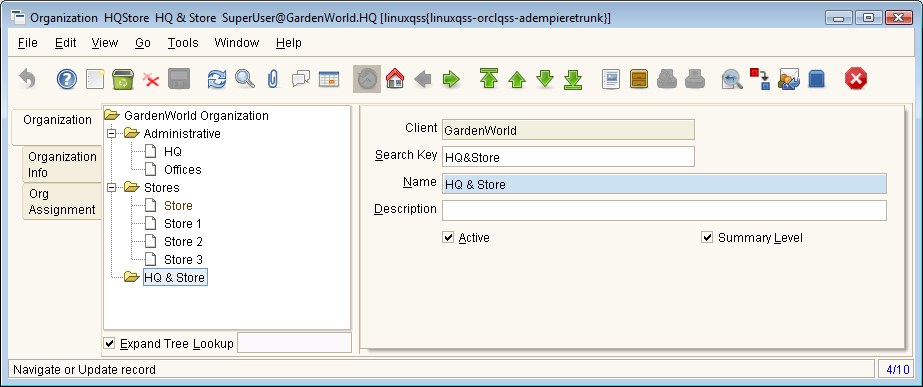Open the Window menu

click(237, 42)
